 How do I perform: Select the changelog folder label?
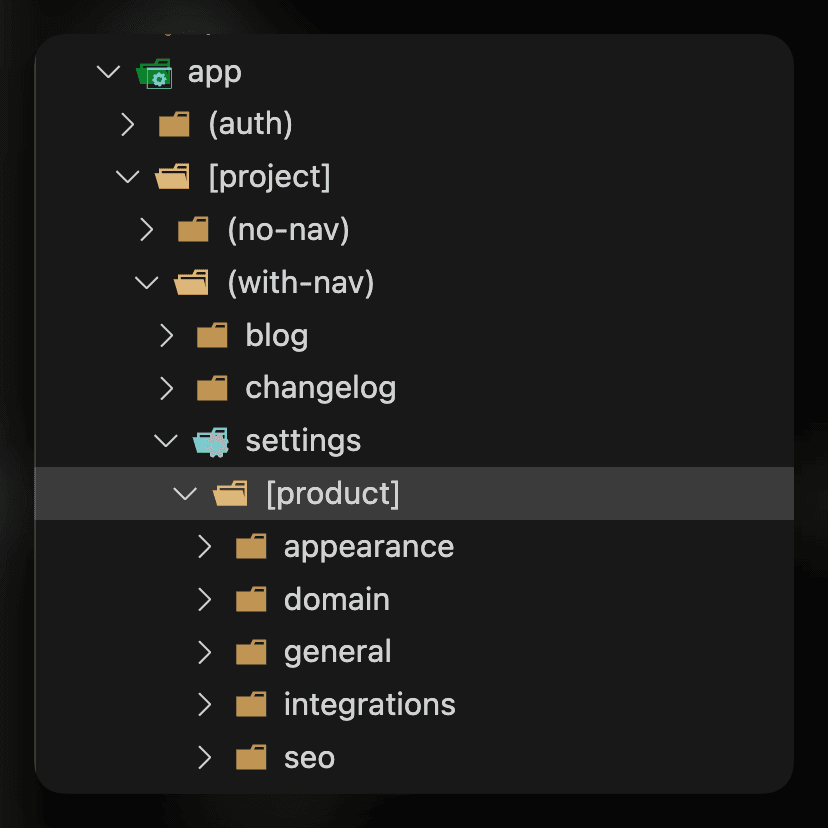click(x=321, y=388)
